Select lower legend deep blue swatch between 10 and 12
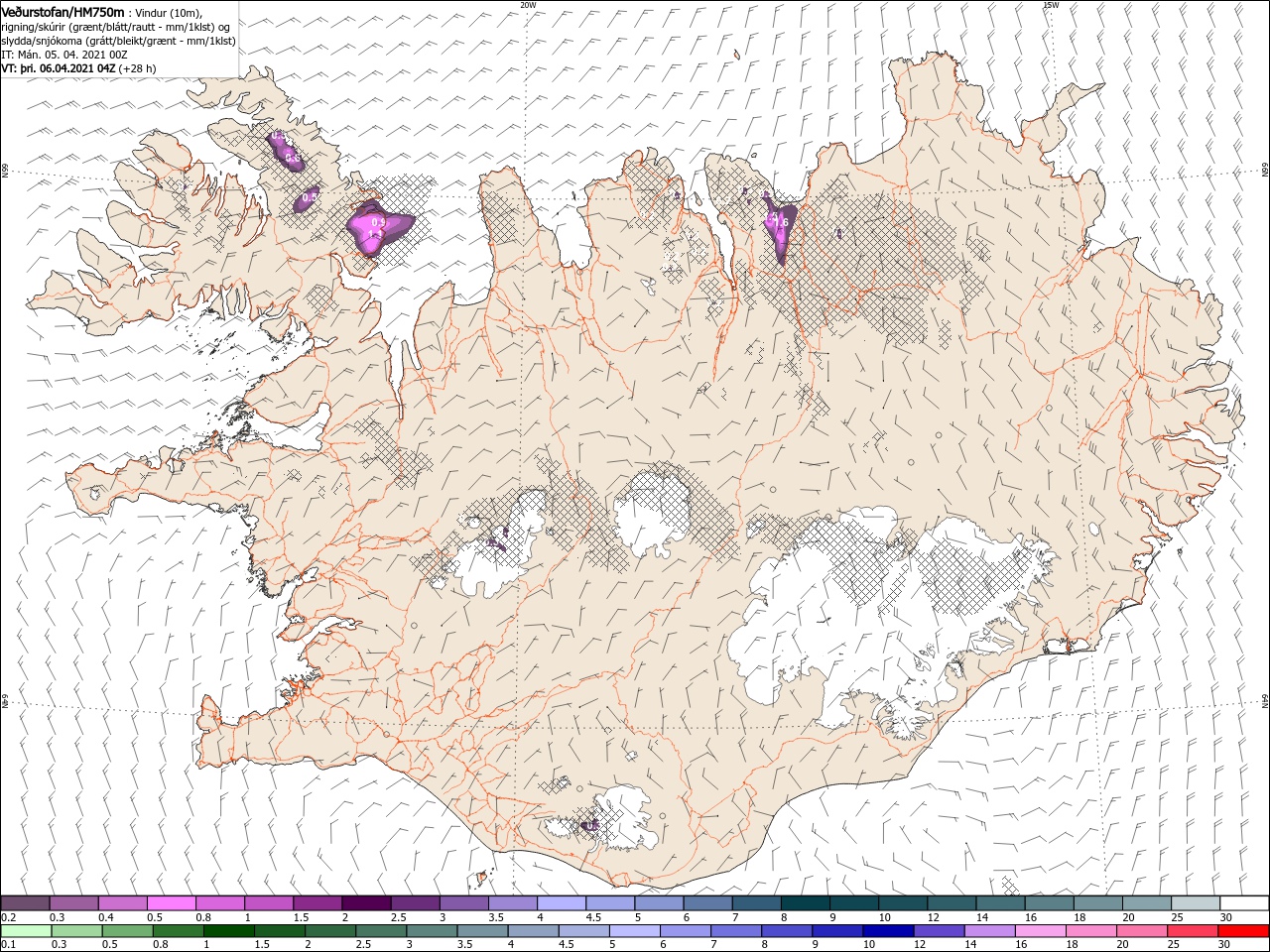Image resolution: width=1270 pixels, height=952 pixels. pyautogui.click(x=888, y=931)
